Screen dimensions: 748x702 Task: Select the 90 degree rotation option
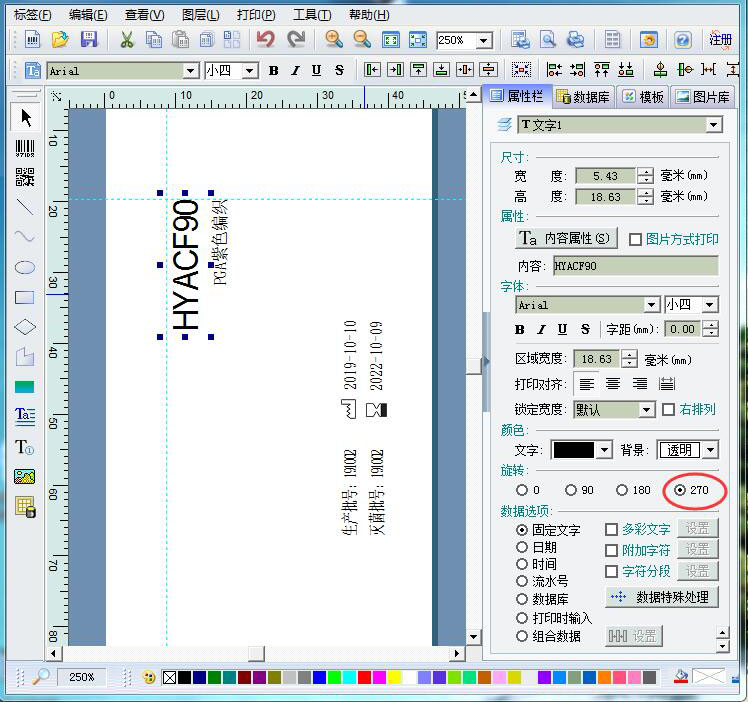pos(571,490)
